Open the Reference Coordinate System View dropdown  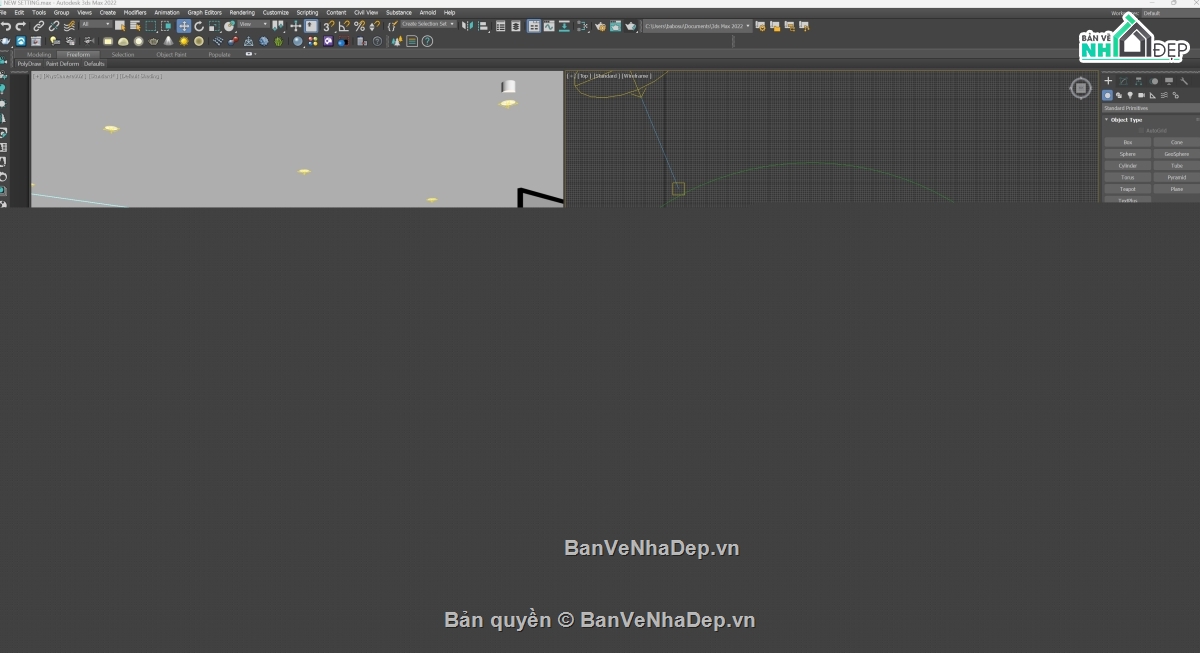click(251, 26)
